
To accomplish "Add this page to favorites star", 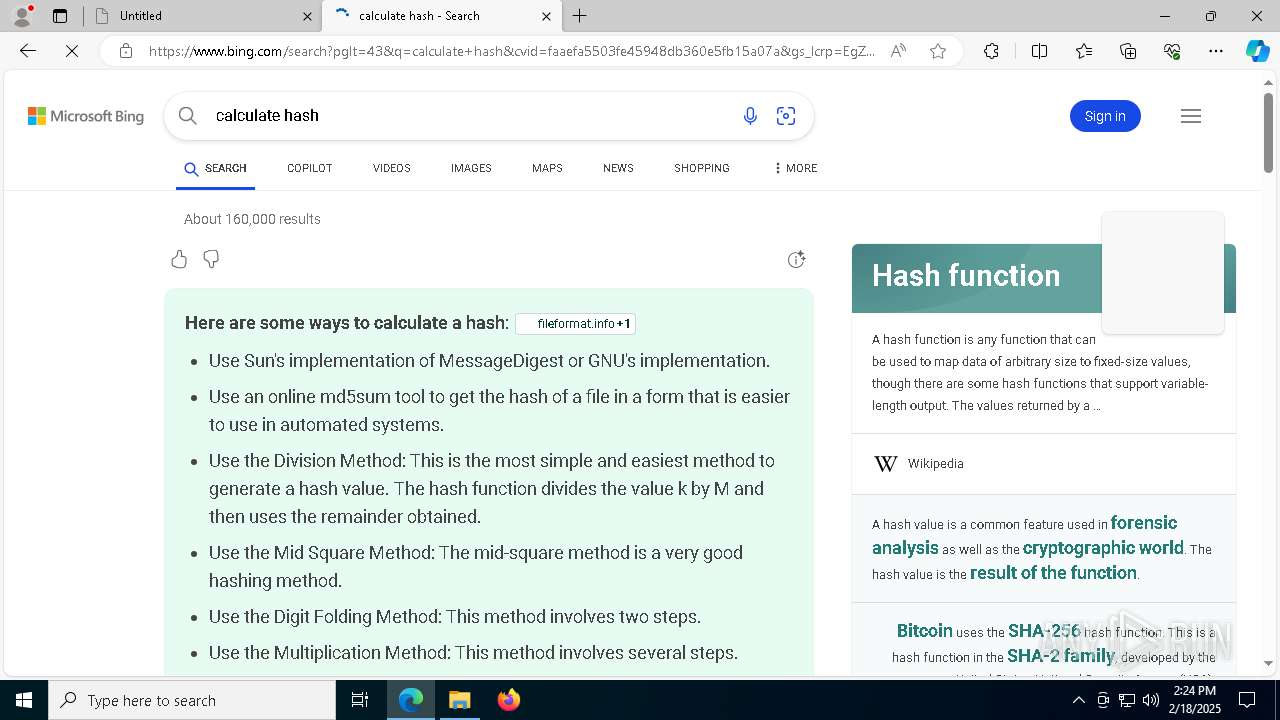I will [x=938, y=51].
